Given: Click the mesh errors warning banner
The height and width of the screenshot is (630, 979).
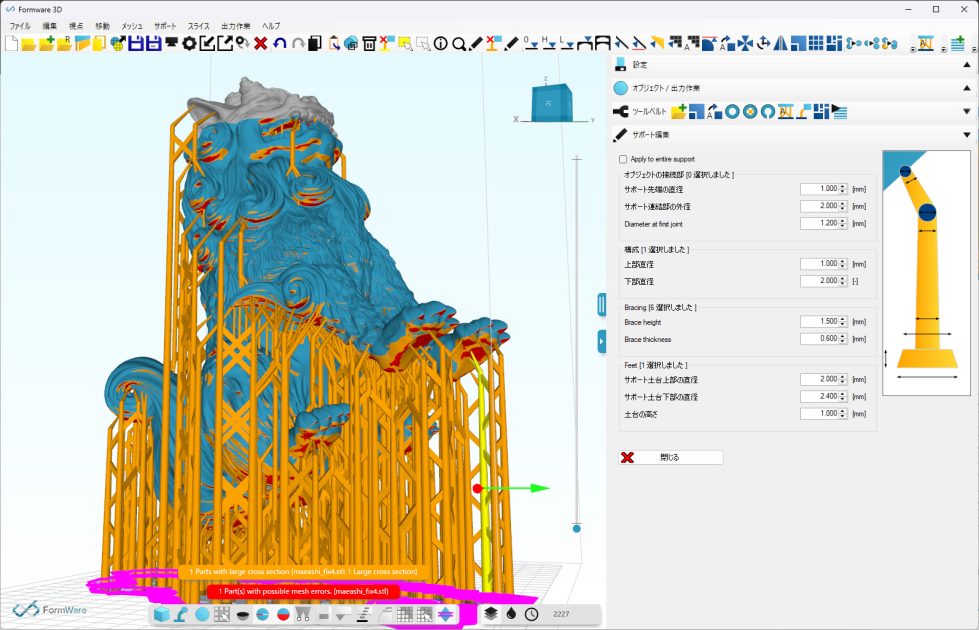Looking at the screenshot, I should click(303, 592).
